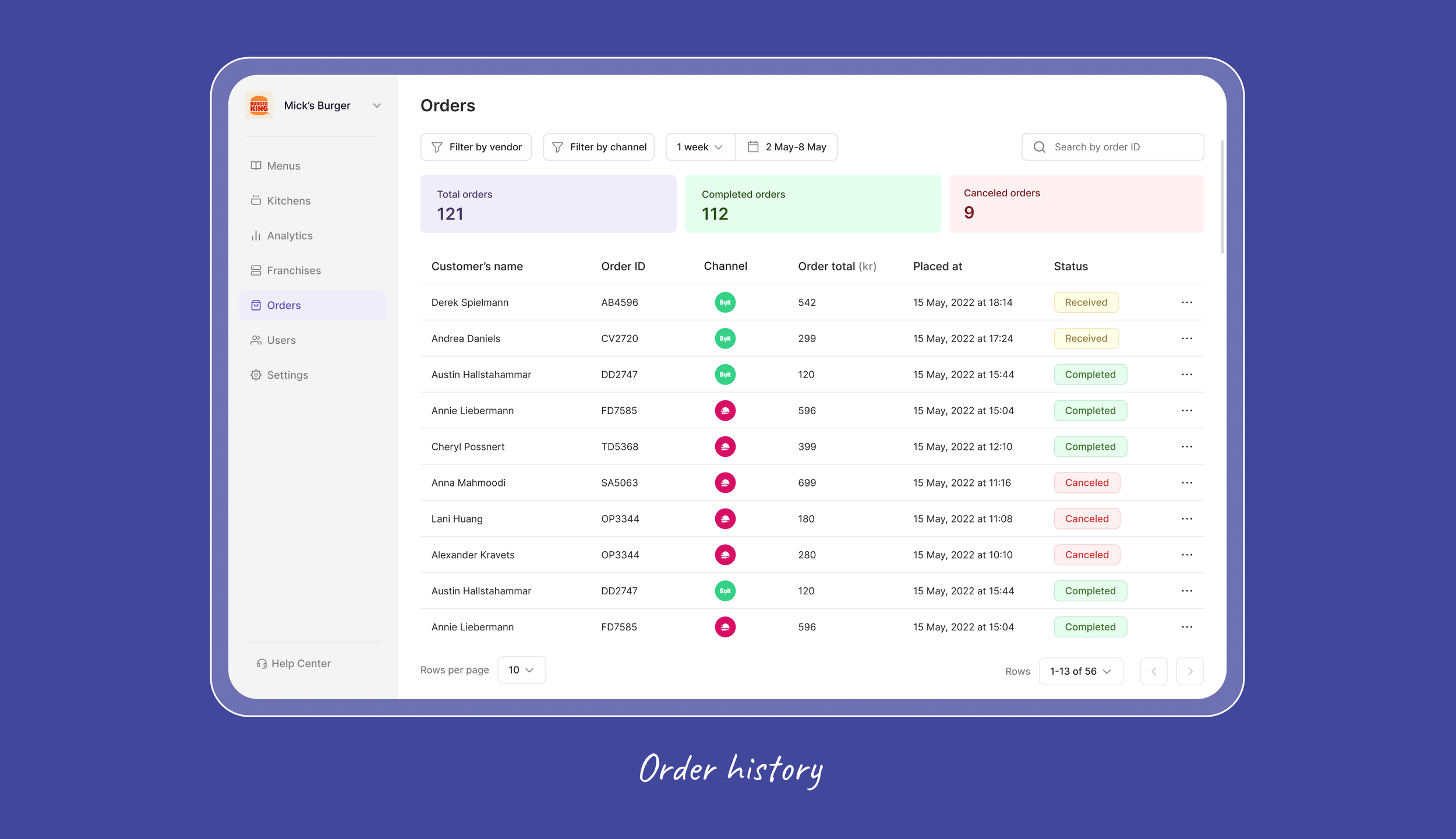Click the Total orders 121 card
1456x839 pixels.
tap(548, 204)
